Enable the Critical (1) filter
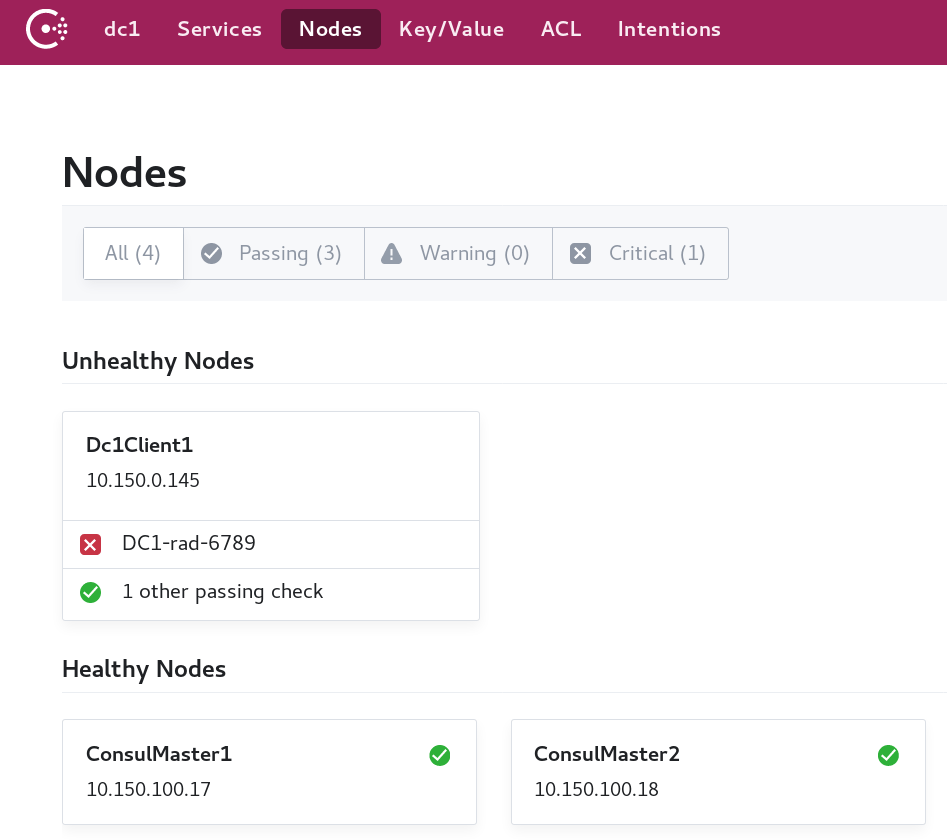Viewport: 947px width, 840px height. click(x=640, y=253)
